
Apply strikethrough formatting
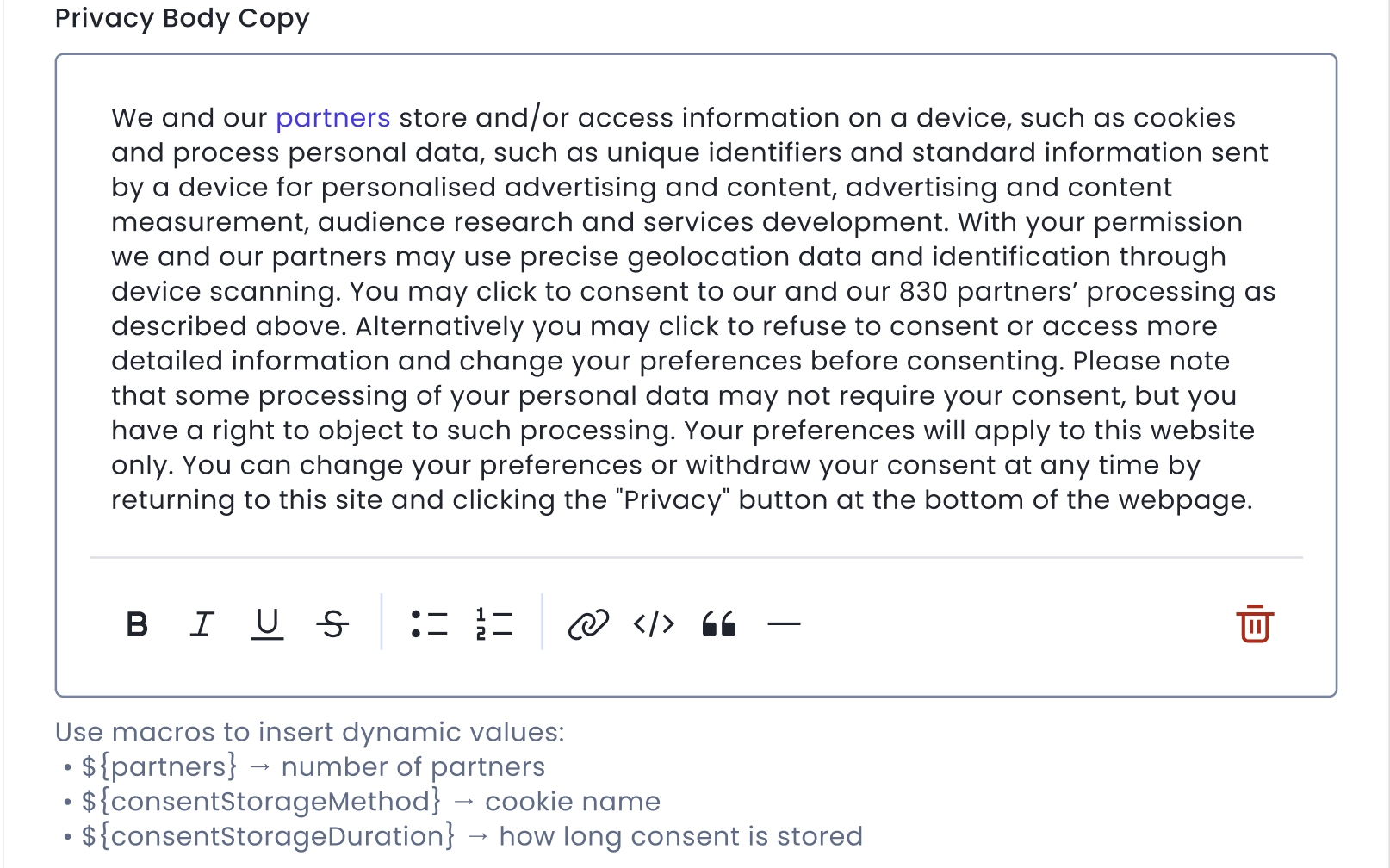(332, 623)
